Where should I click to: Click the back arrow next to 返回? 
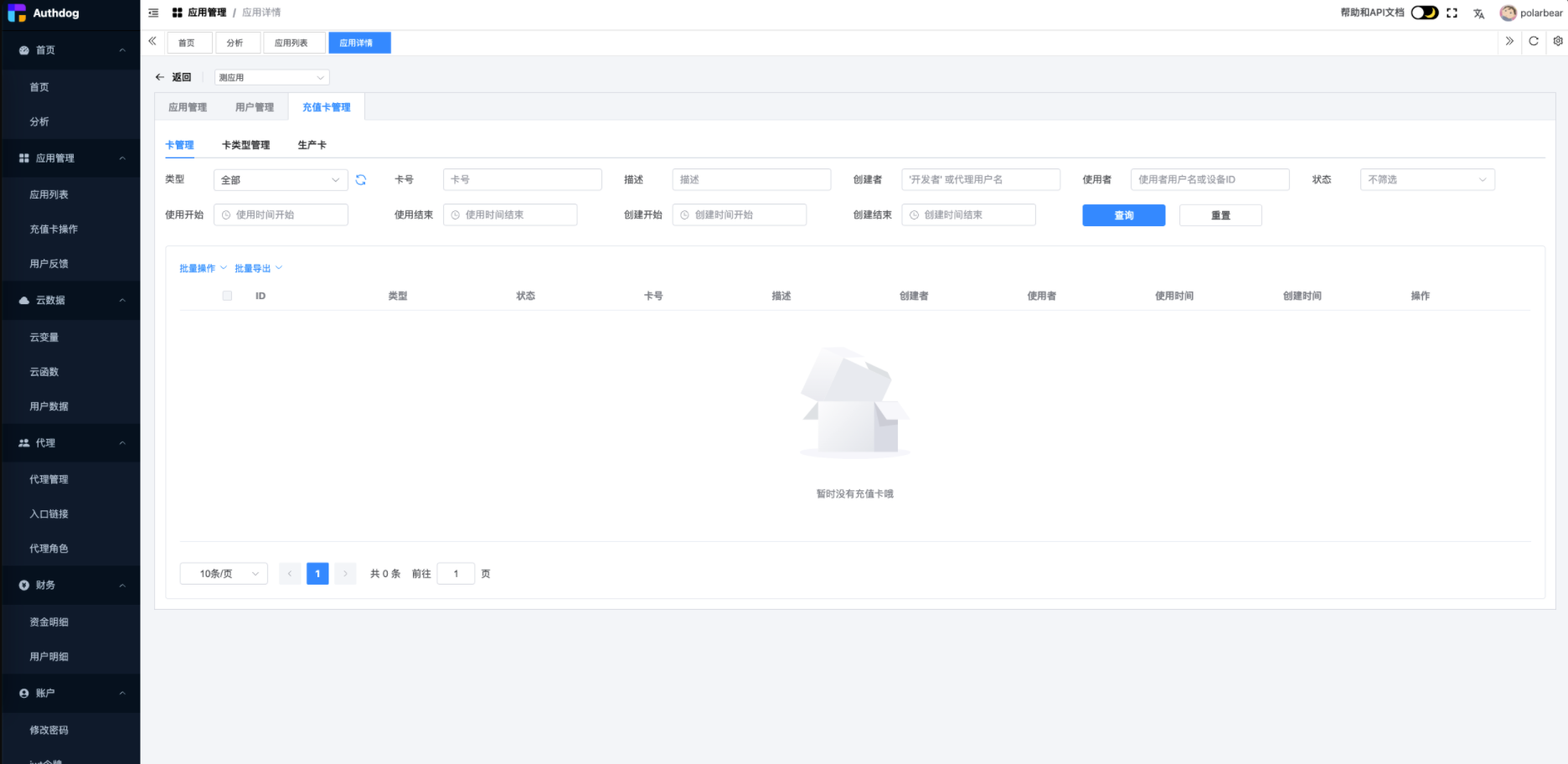(x=160, y=77)
